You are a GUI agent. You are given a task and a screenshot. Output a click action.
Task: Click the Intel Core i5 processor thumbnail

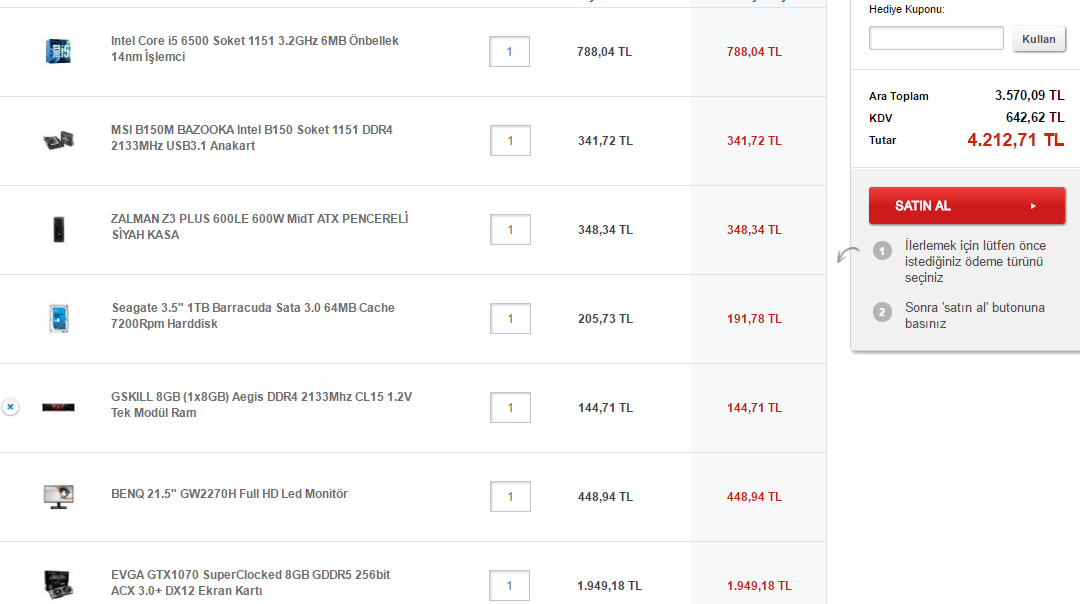[58, 52]
